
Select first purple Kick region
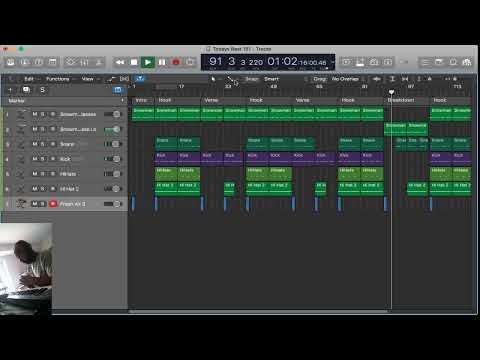coord(166,159)
